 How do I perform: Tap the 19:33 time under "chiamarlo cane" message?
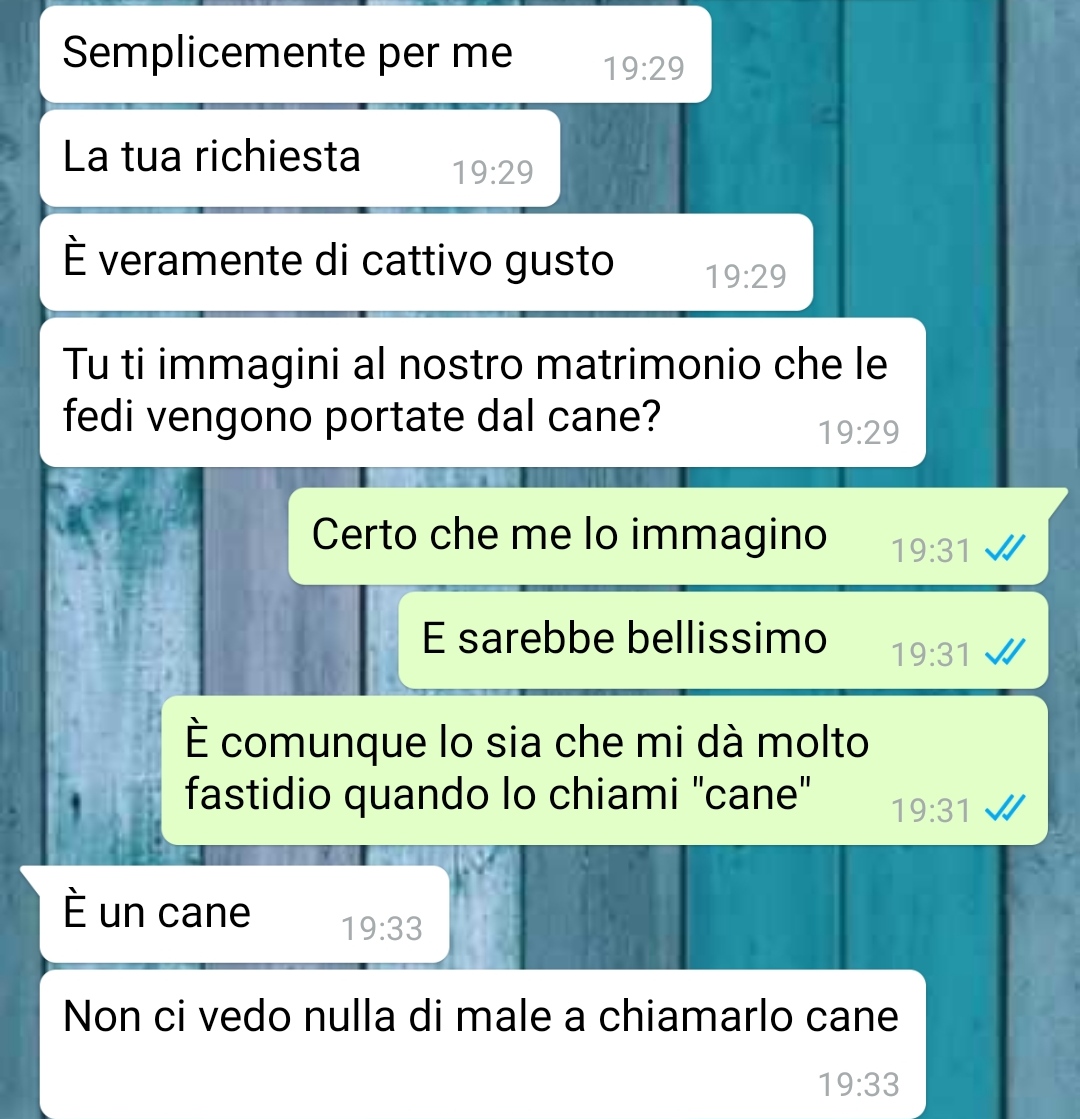click(x=859, y=1084)
